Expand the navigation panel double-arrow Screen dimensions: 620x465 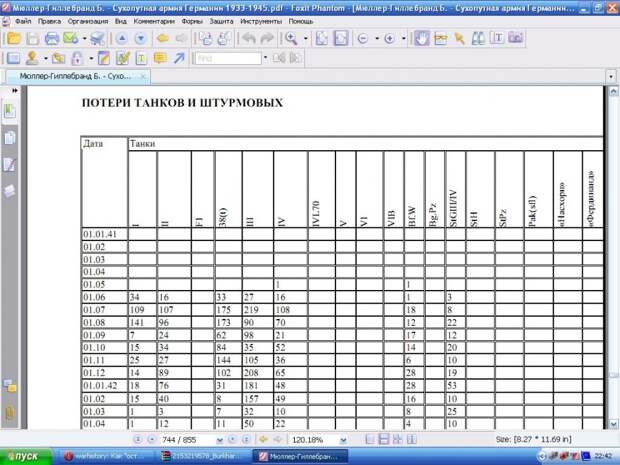click(15, 91)
